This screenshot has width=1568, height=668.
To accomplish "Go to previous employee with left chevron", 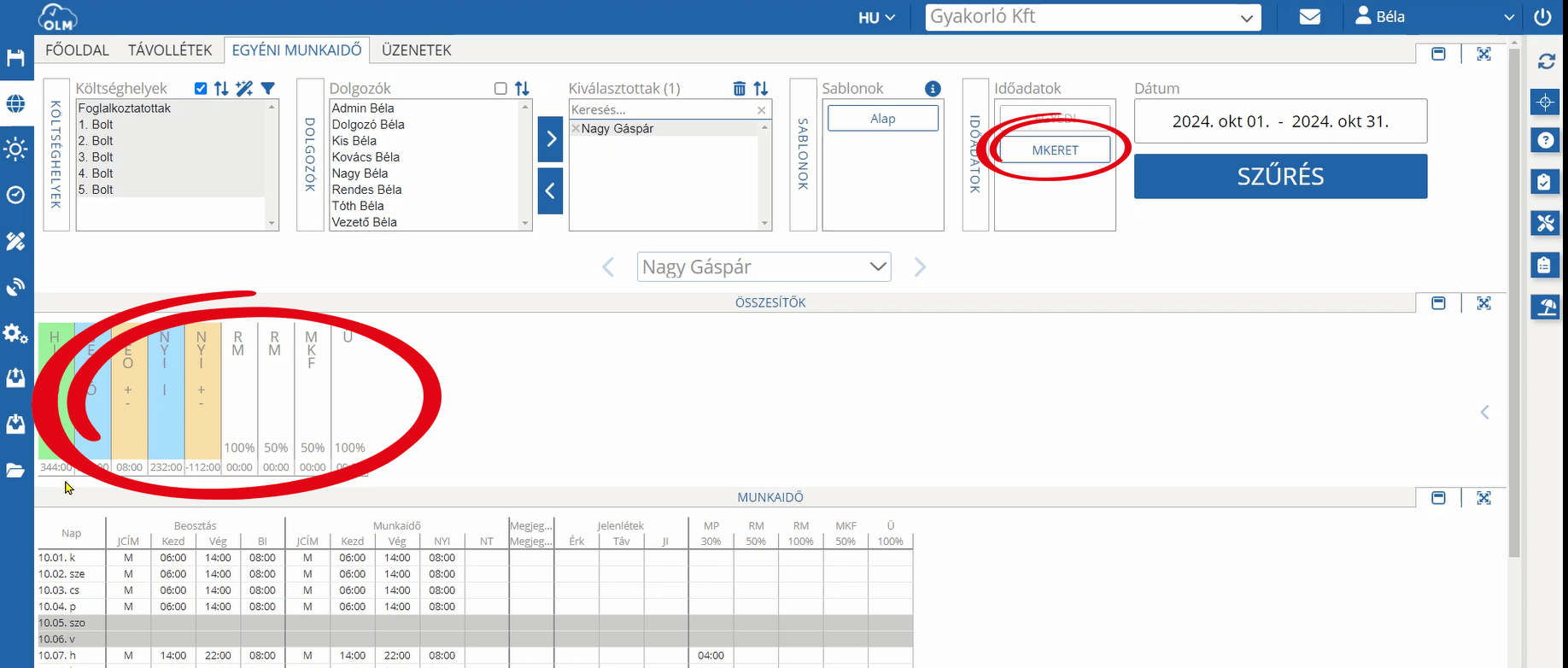I will (608, 267).
